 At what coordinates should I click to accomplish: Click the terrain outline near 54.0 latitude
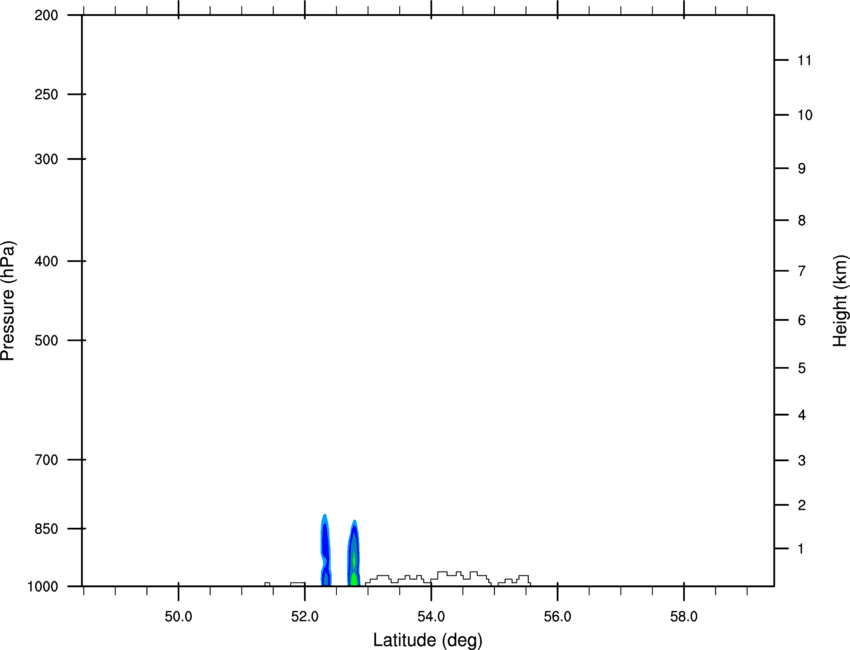click(448, 578)
